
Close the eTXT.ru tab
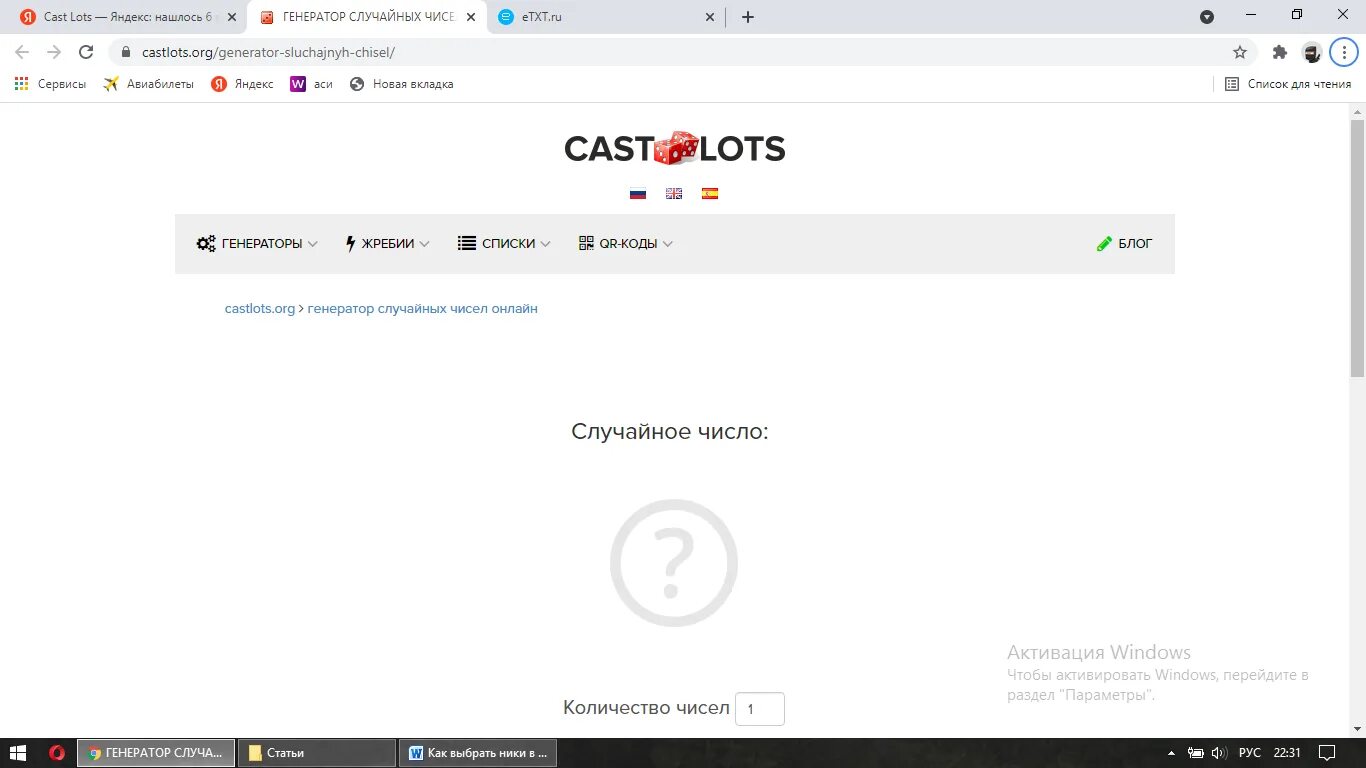(710, 17)
